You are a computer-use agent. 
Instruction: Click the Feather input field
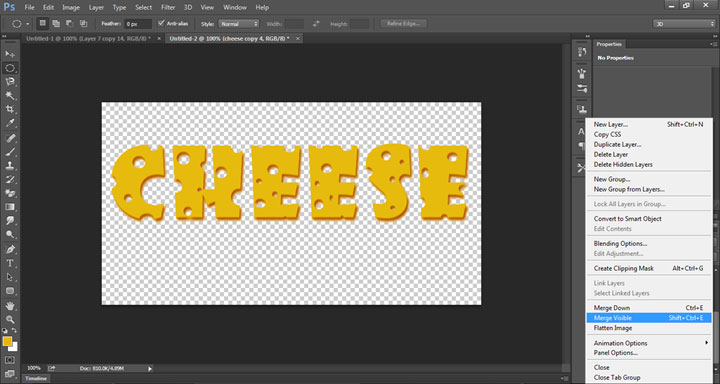pos(138,24)
